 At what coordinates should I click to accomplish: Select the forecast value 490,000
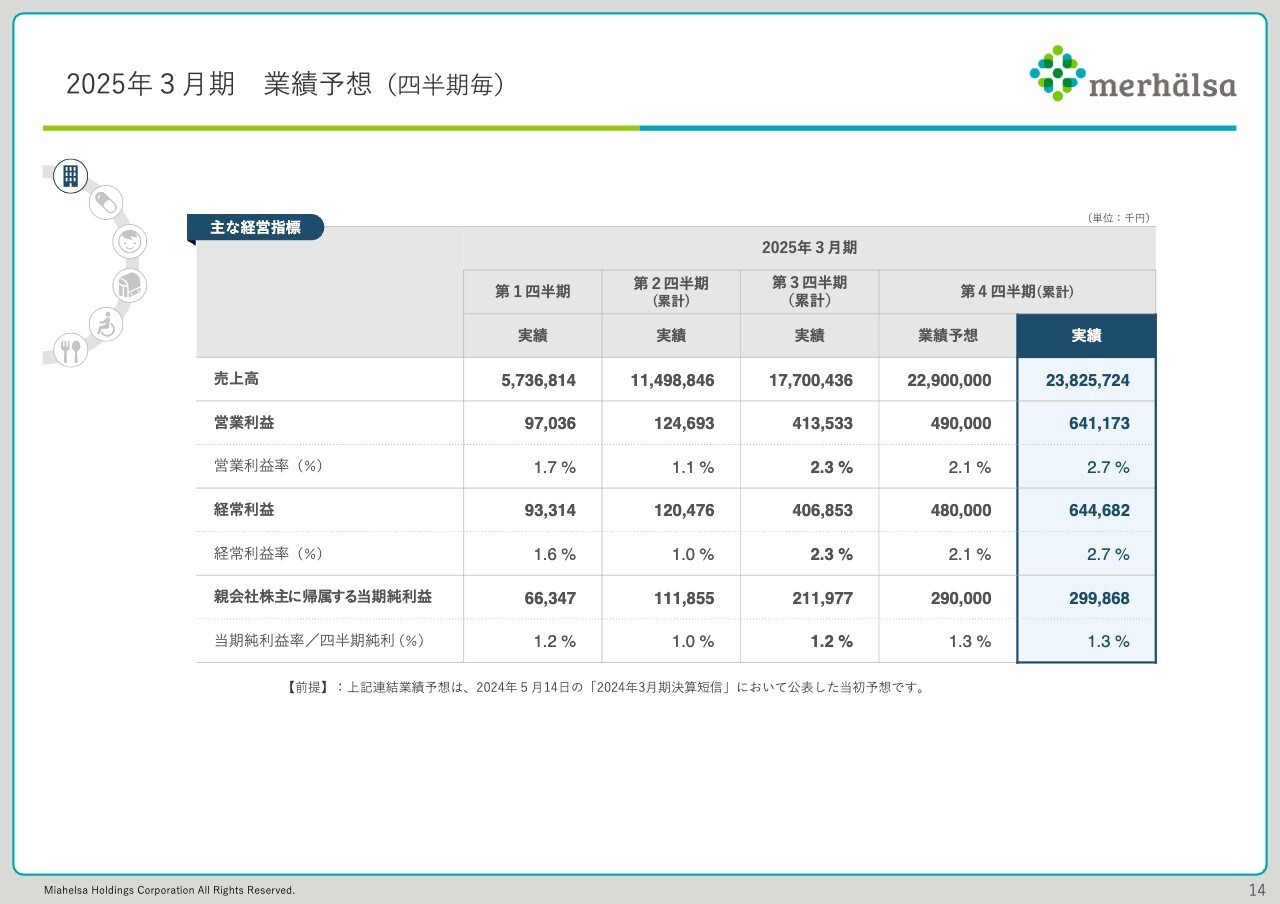961,424
